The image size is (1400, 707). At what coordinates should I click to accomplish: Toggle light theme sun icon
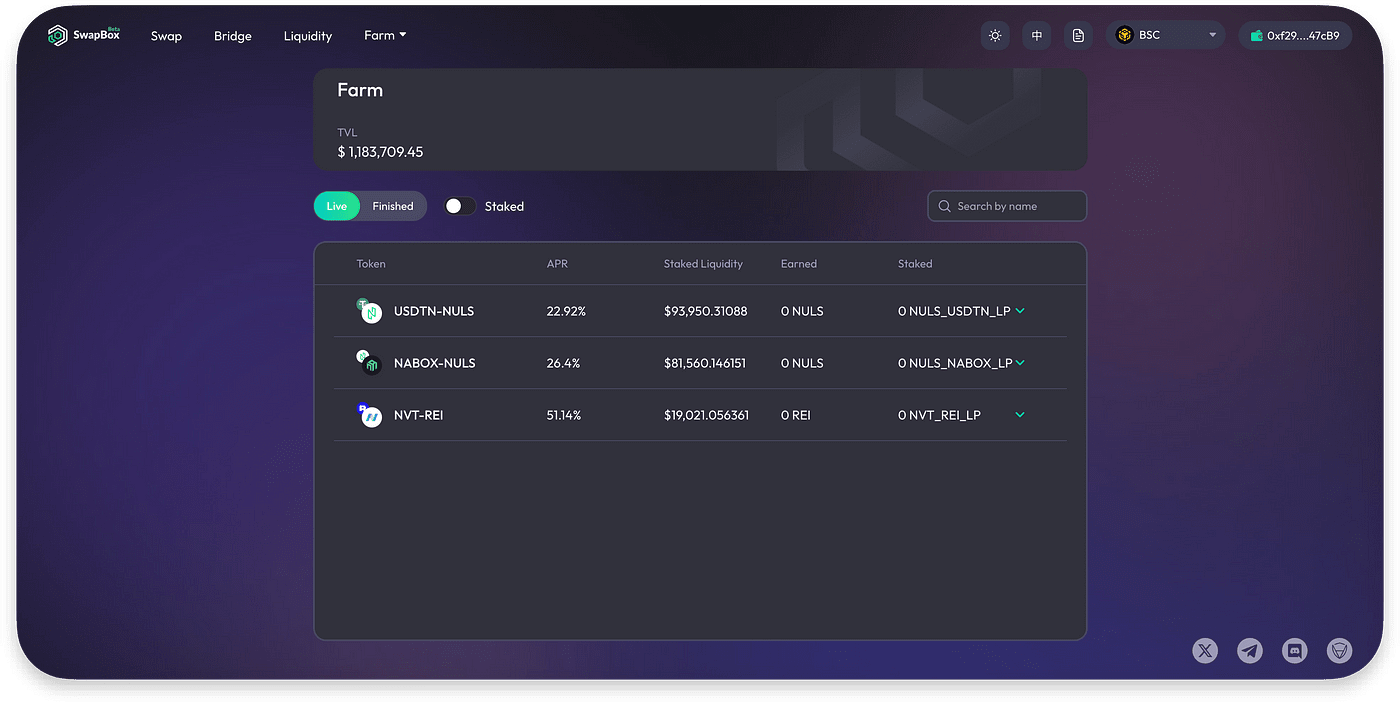point(995,35)
